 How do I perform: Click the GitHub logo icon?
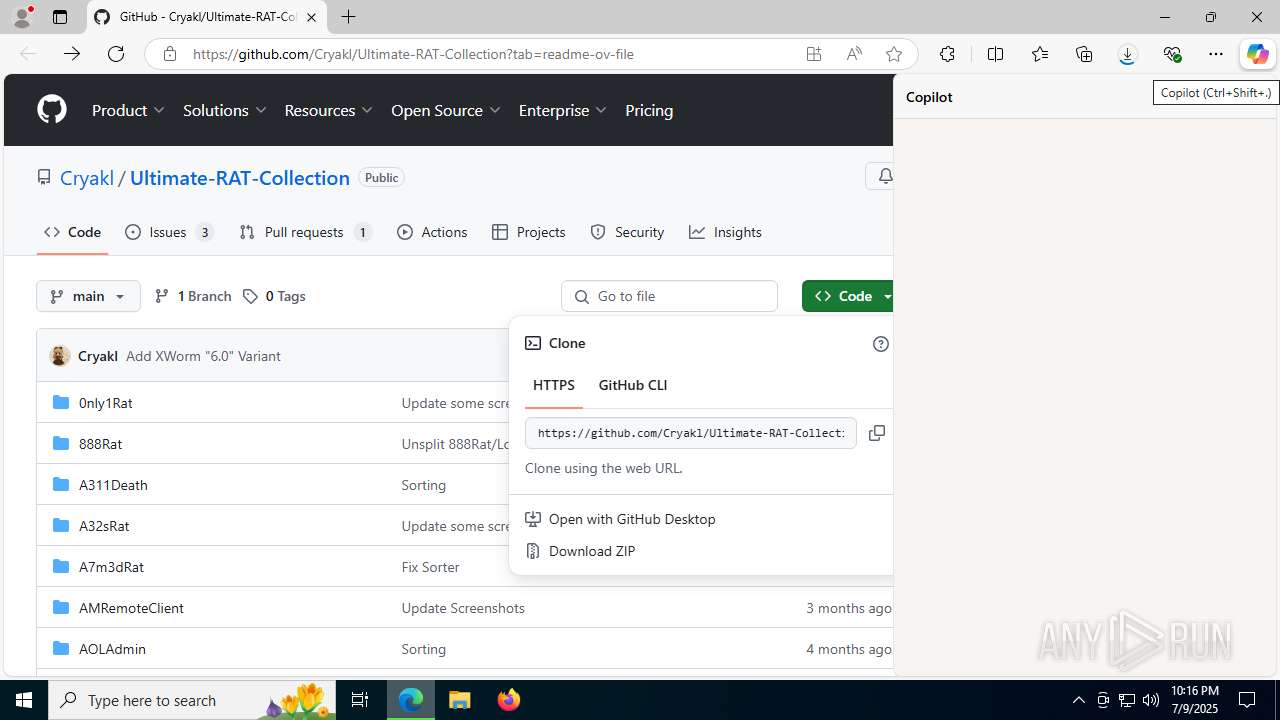click(52, 110)
